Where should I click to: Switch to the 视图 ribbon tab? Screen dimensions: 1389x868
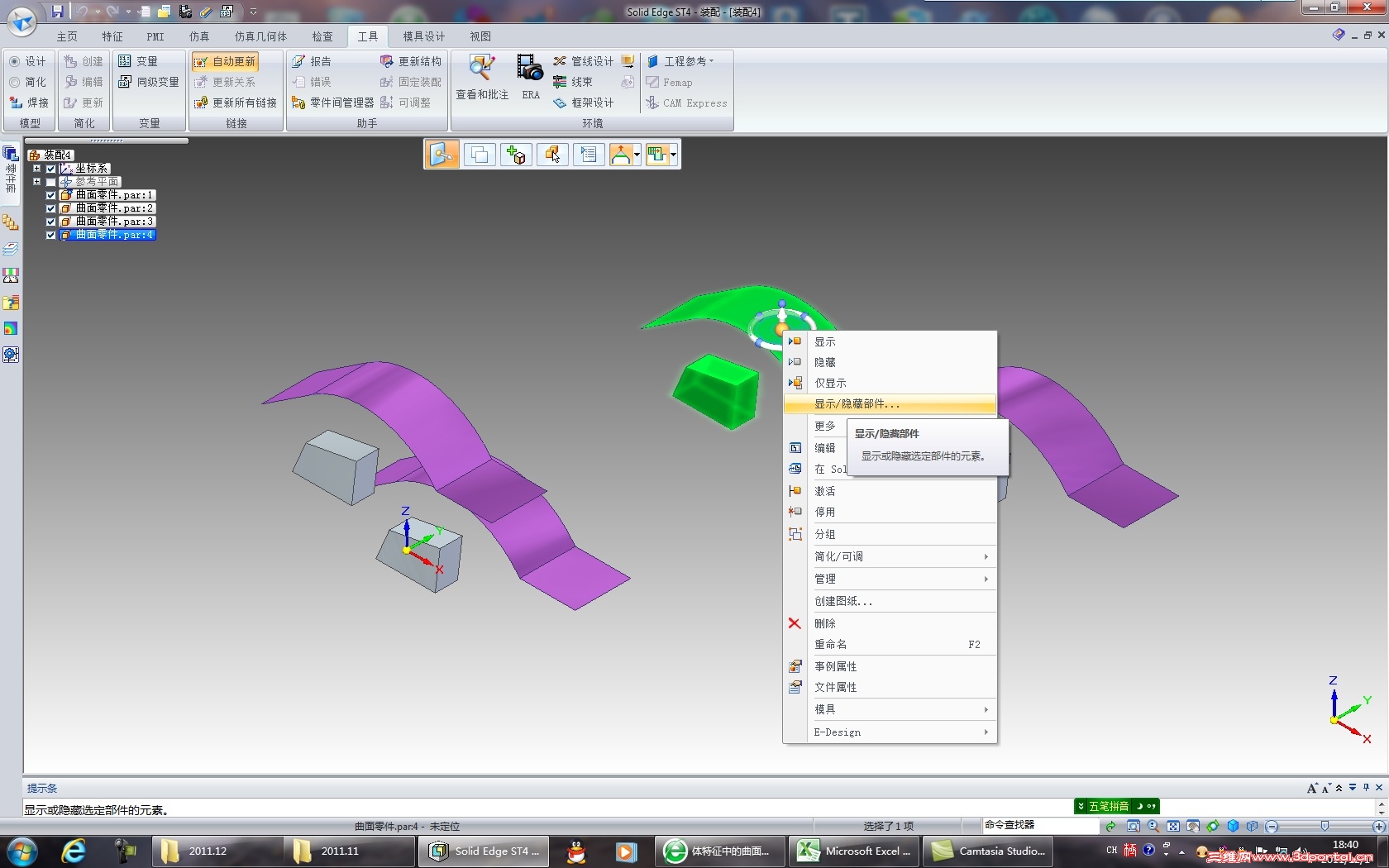pos(480,36)
